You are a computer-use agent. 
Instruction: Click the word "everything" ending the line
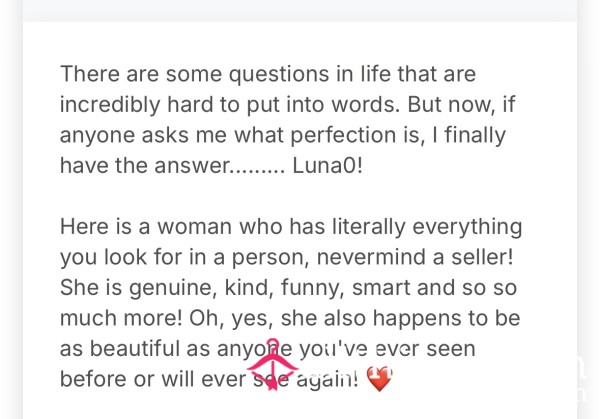click(467, 227)
